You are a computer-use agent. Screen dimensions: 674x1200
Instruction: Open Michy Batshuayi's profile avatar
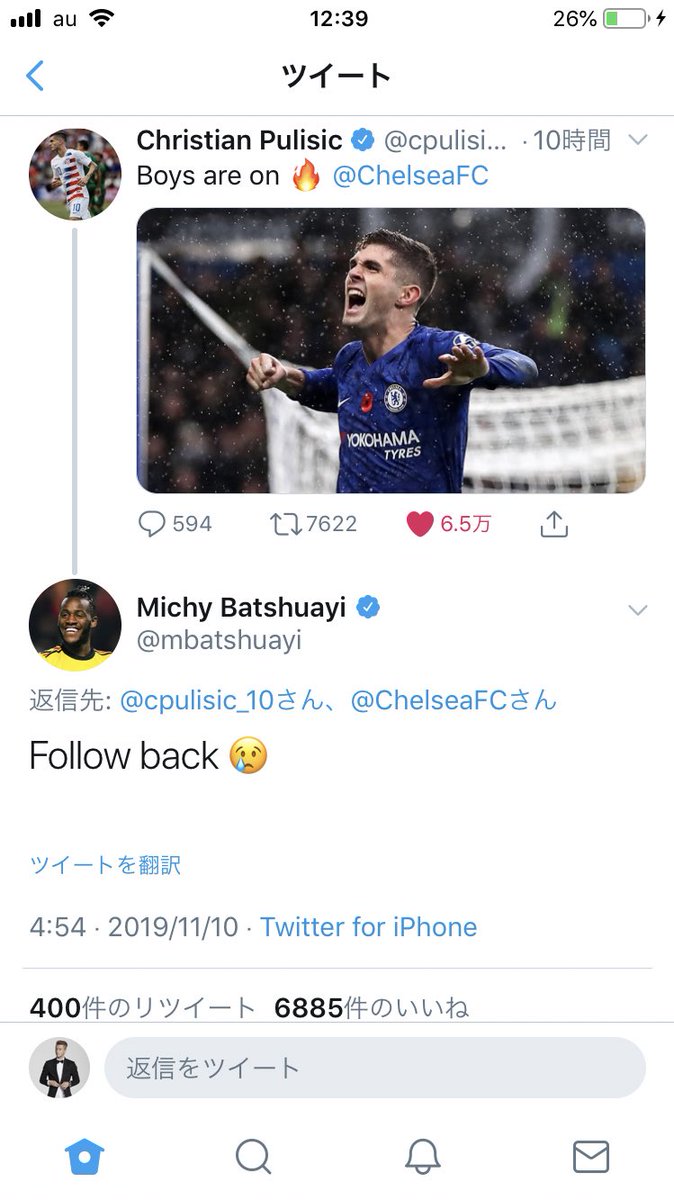75,625
